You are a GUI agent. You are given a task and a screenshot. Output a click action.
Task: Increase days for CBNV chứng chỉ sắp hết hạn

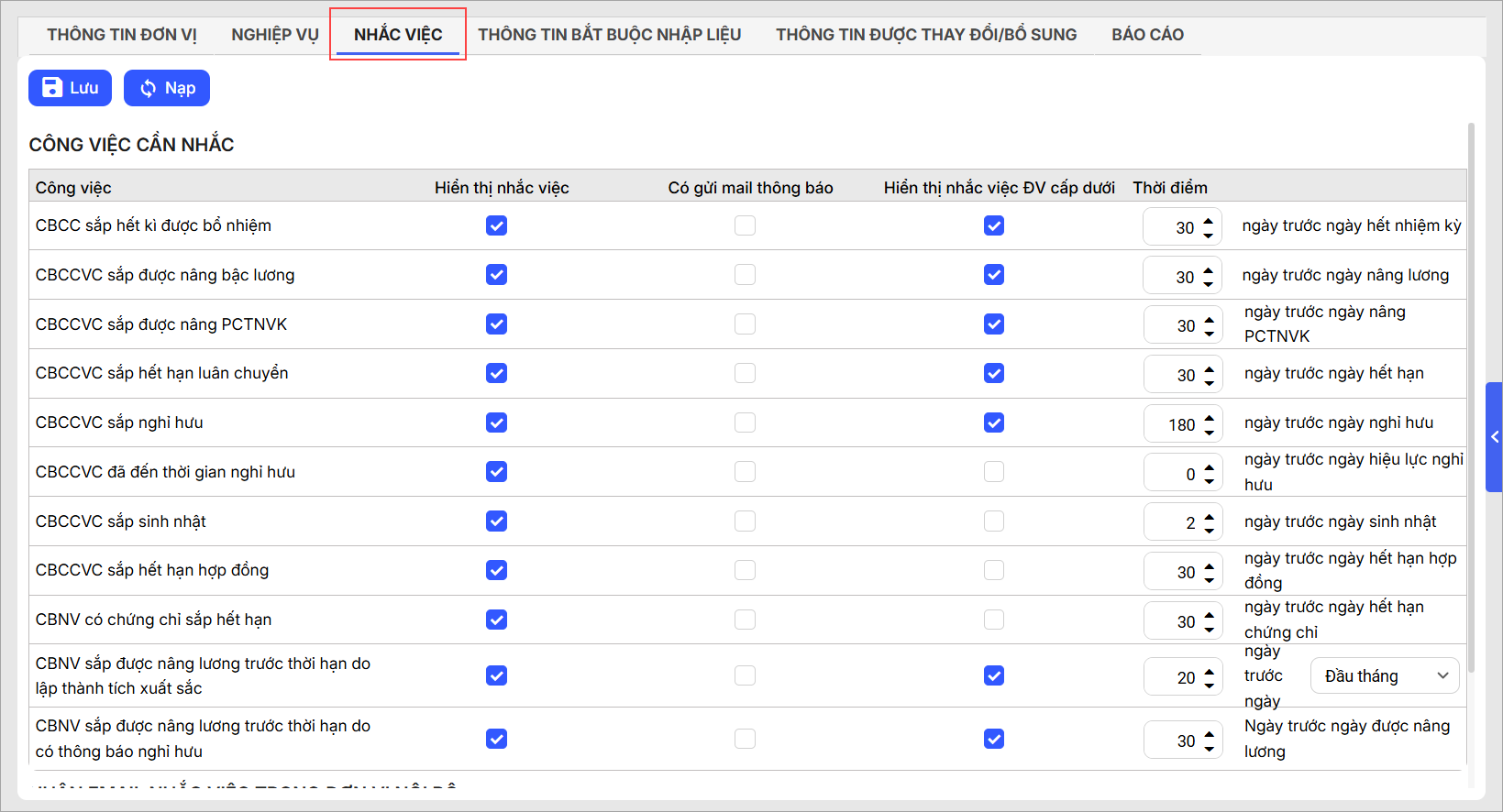coord(1210,614)
